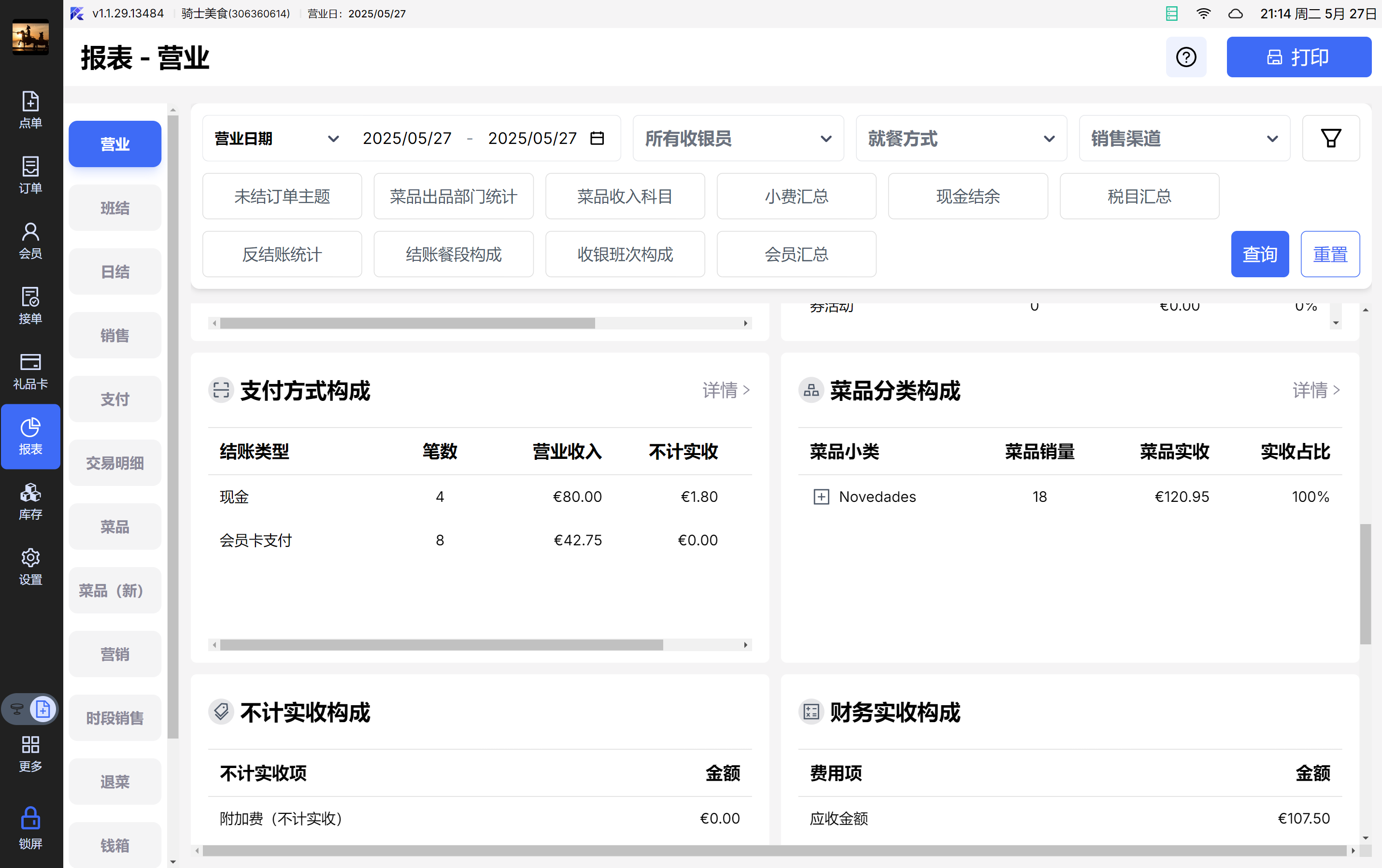The width and height of the screenshot is (1382, 868).
Task: Click the help question mark icon
Action: click(1186, 57)
